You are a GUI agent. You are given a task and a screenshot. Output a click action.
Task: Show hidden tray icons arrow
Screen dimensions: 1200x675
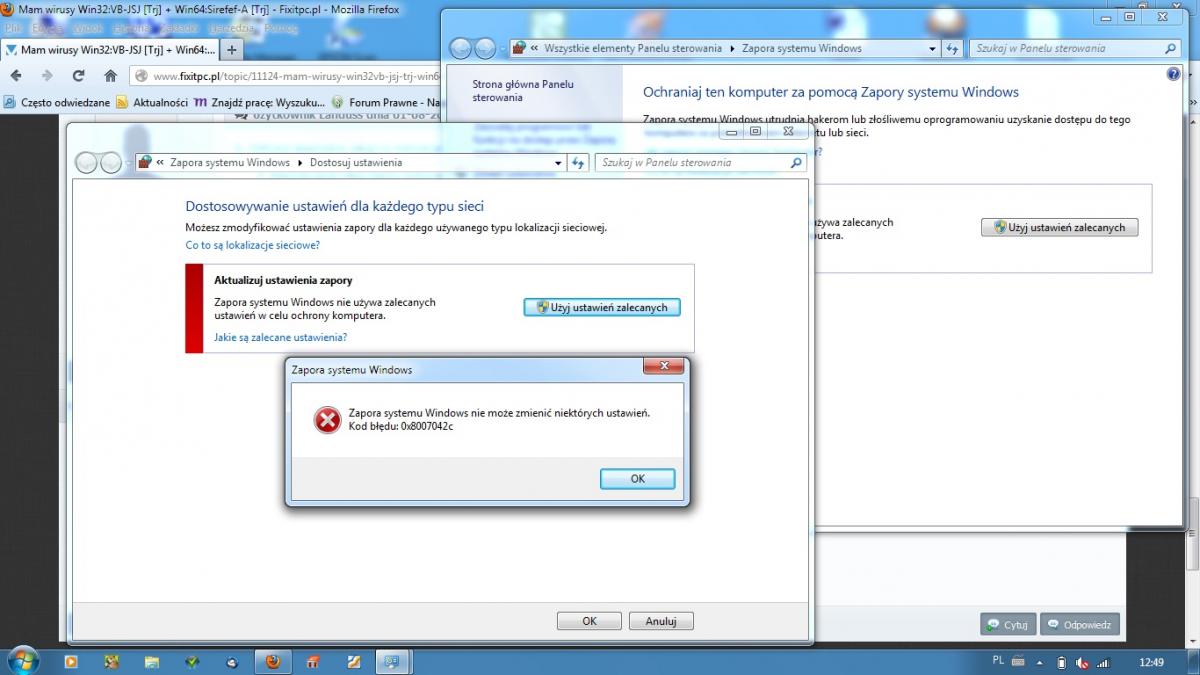1040,662
